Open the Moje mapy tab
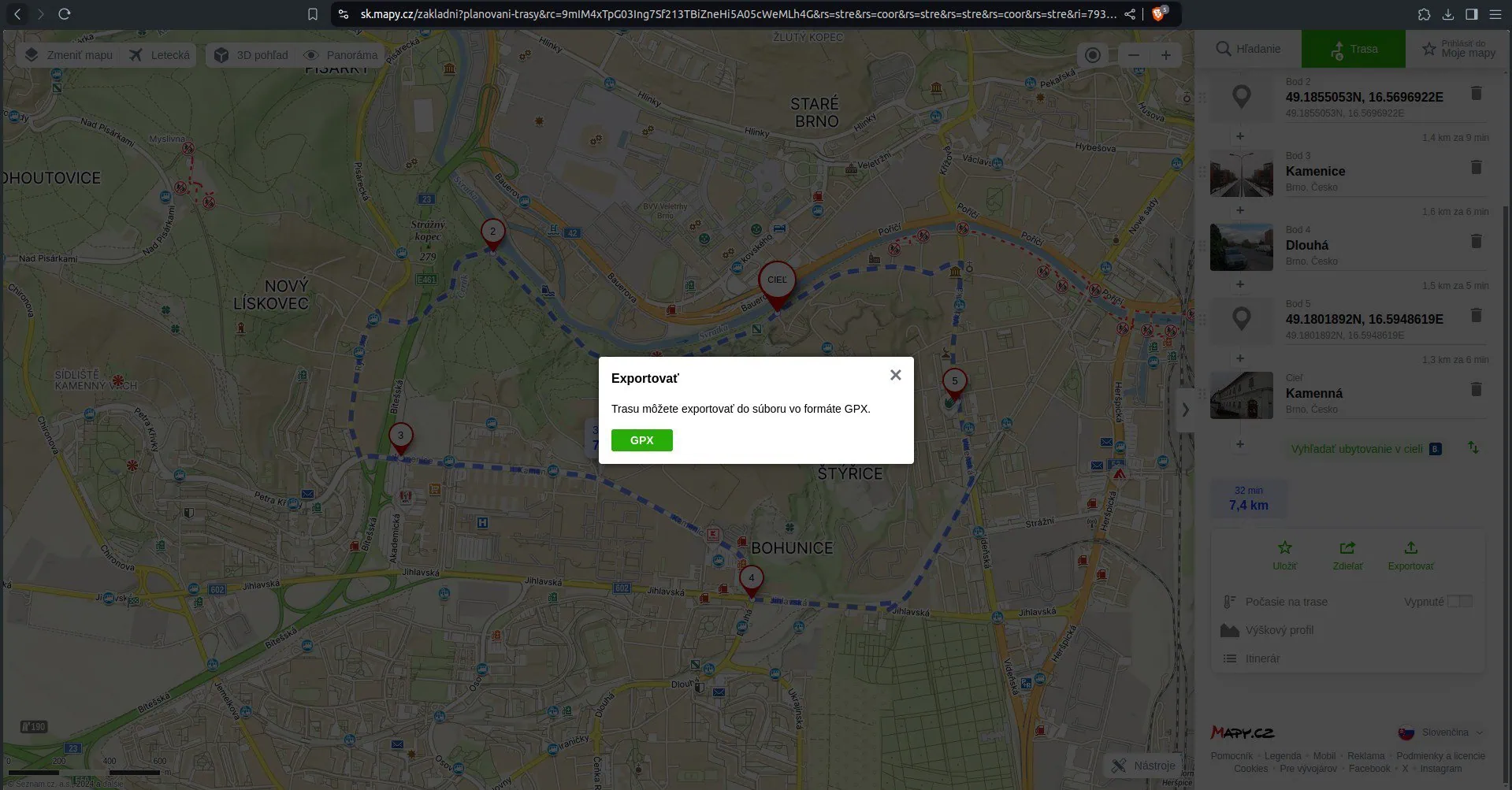This screenshot has width=1512, height=790. coord(1458,49)
